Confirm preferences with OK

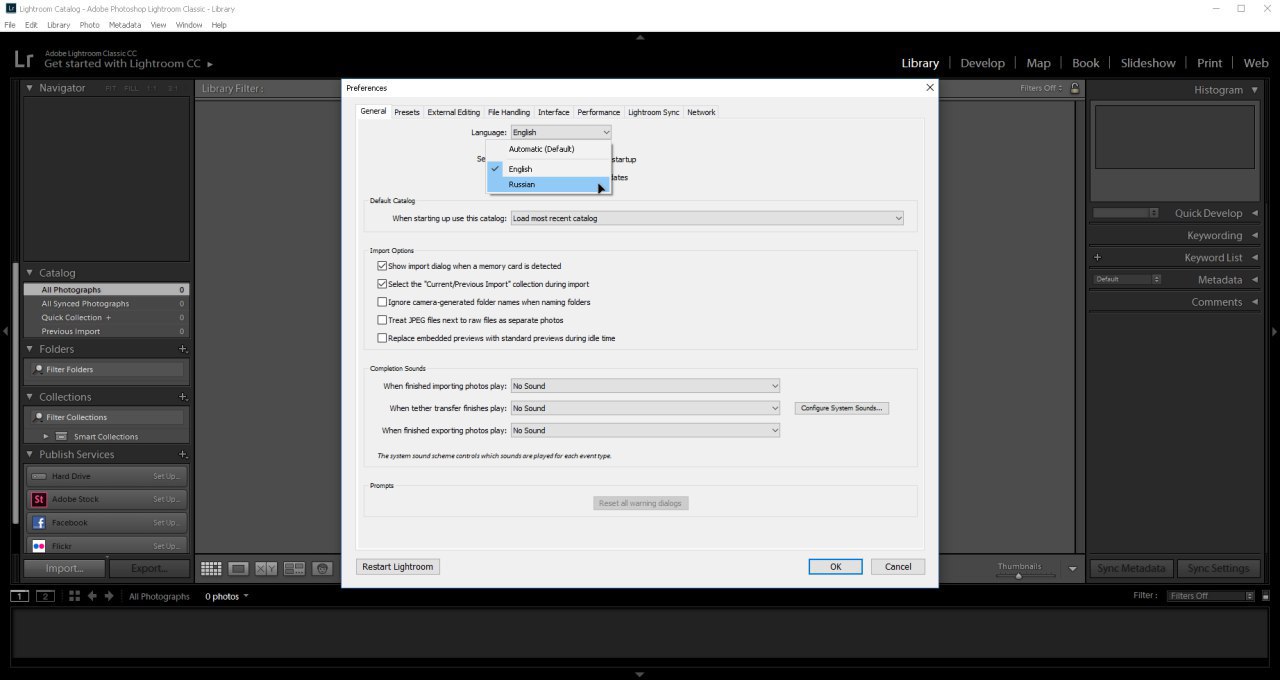click(x=835, y=566)
